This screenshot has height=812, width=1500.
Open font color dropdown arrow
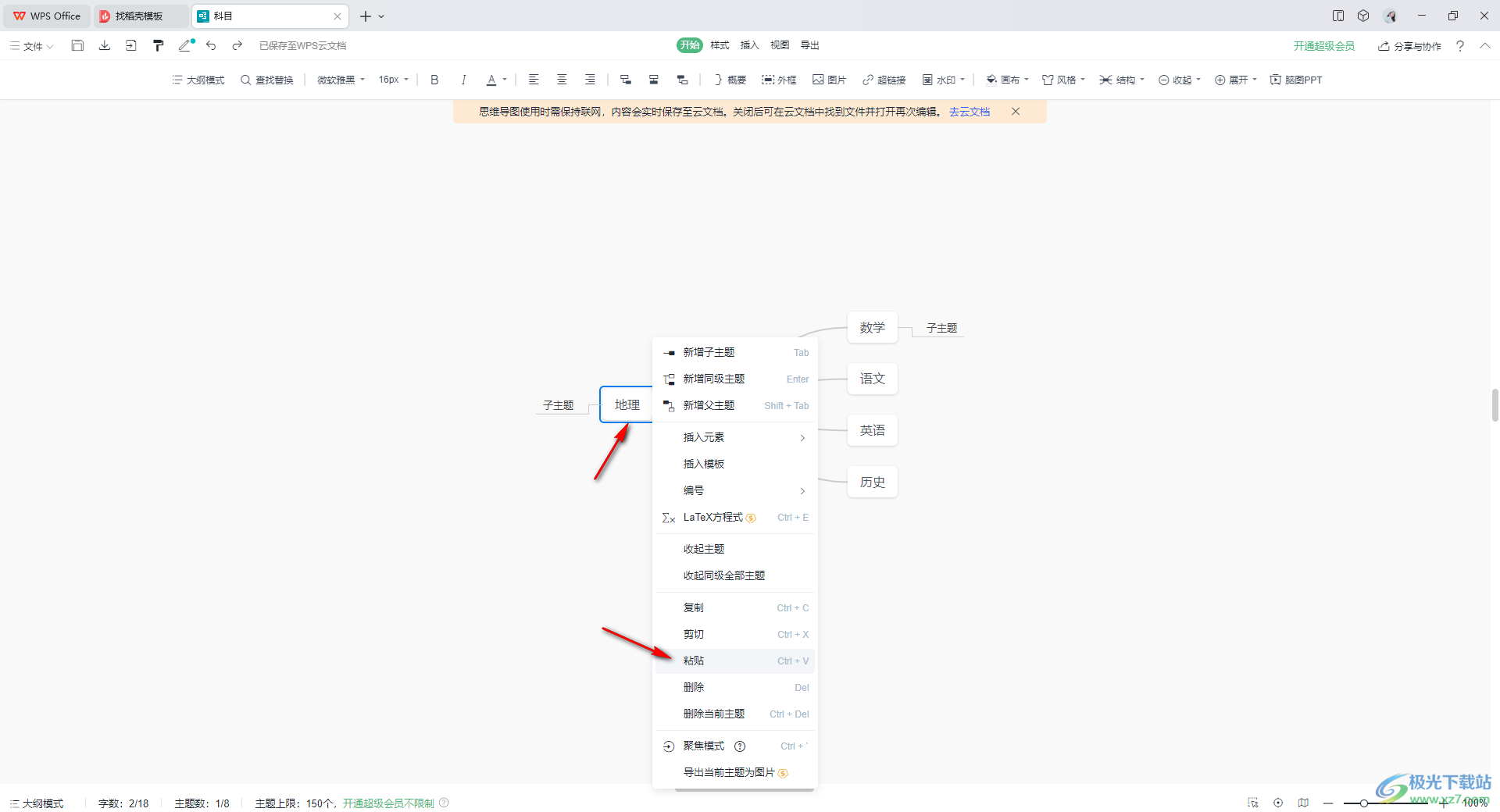click(505, 80)
